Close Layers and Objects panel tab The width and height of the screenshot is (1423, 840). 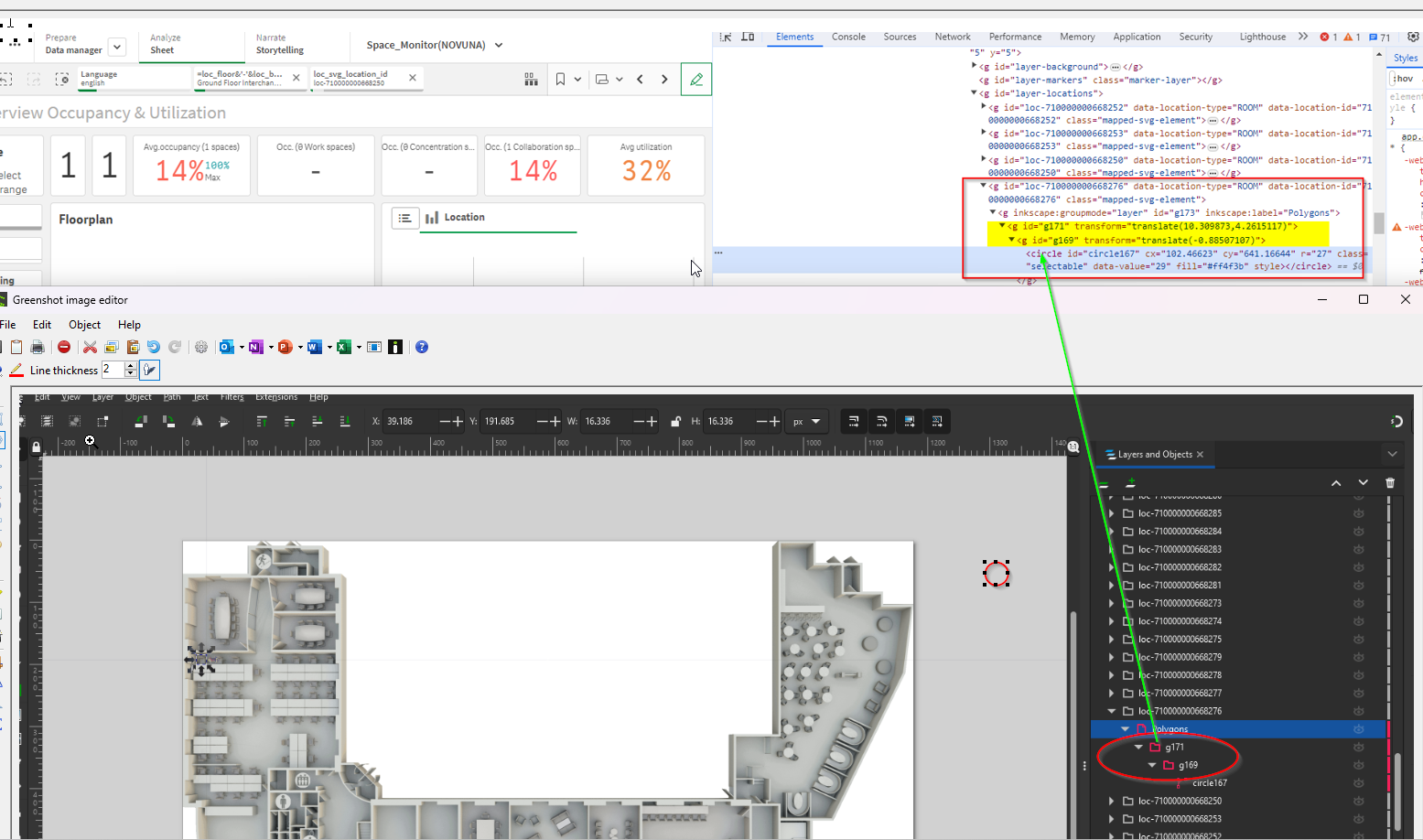[1200, 455]
